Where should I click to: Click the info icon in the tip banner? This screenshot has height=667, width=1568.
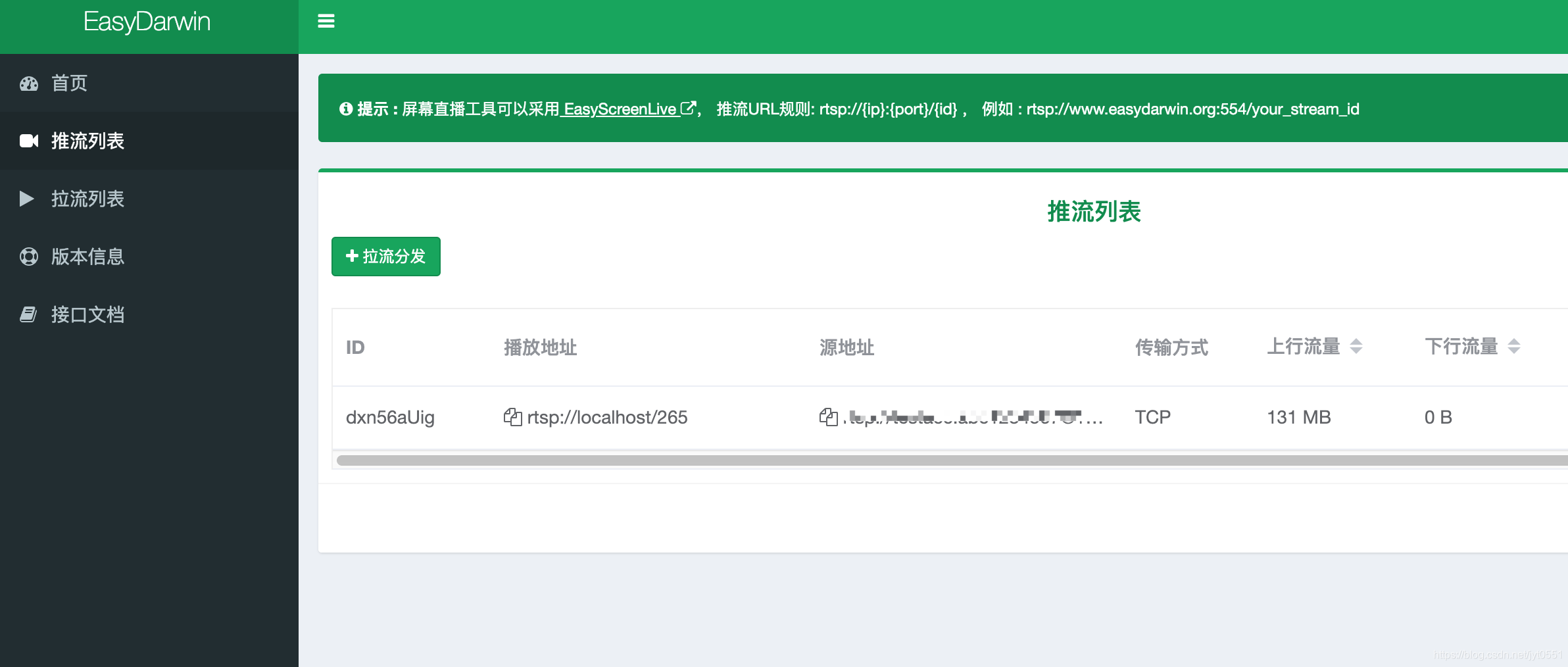pos(347,108)
